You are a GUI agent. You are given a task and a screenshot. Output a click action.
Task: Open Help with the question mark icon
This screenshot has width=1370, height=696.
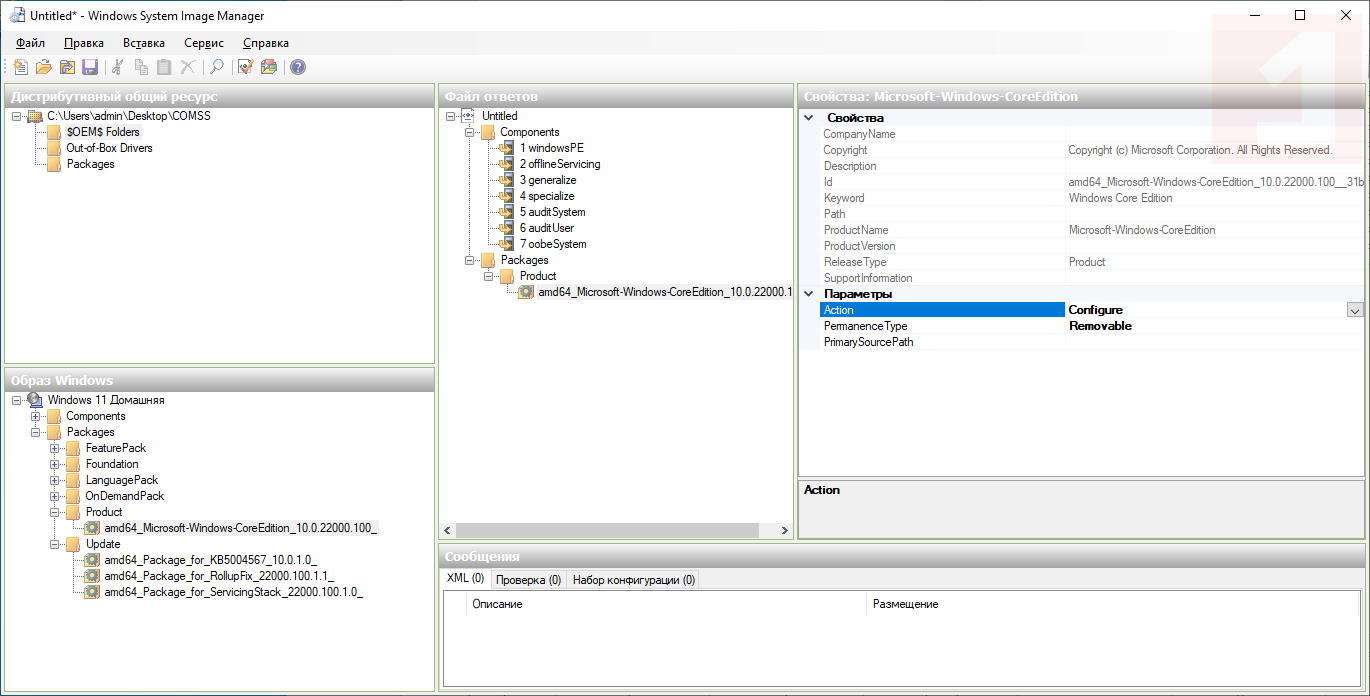(297, 67)
